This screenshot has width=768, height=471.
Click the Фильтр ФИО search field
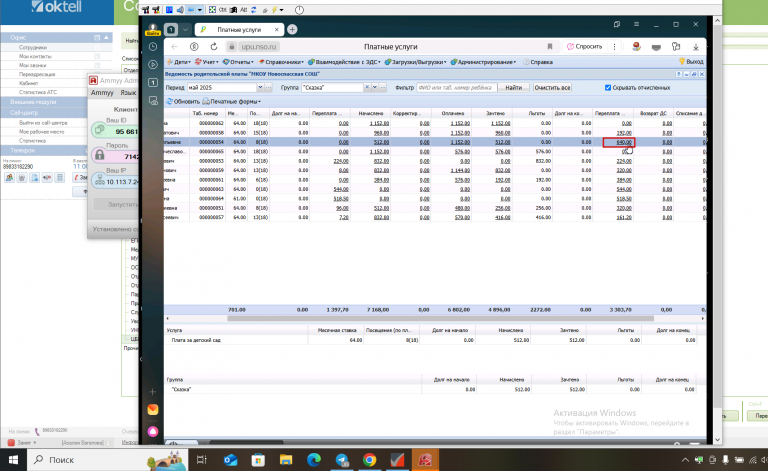pos(456,88)
